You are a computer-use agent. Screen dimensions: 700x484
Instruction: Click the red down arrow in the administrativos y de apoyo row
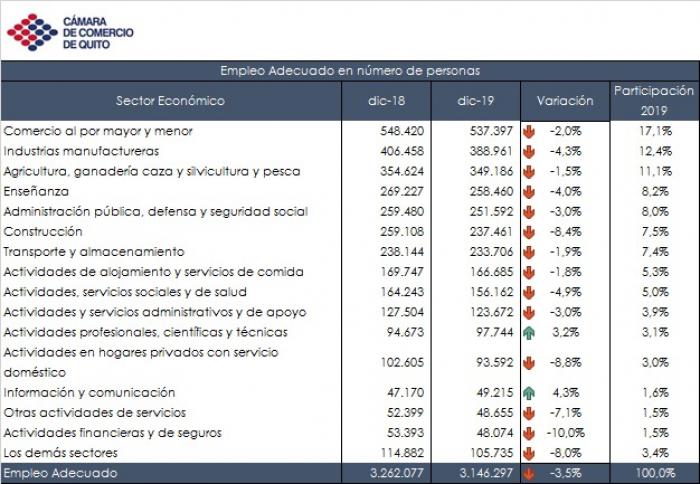[x=529, y=313]
